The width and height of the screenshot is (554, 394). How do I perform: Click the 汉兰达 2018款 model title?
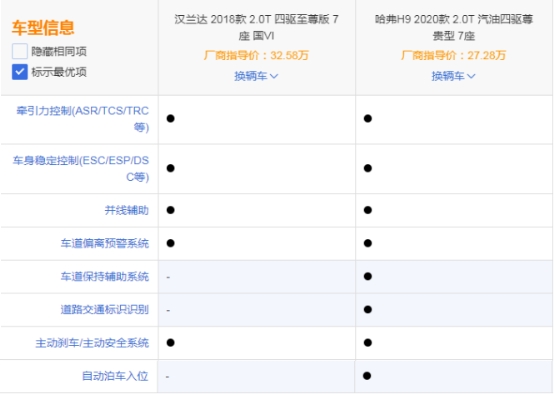(x=257, y=27)
